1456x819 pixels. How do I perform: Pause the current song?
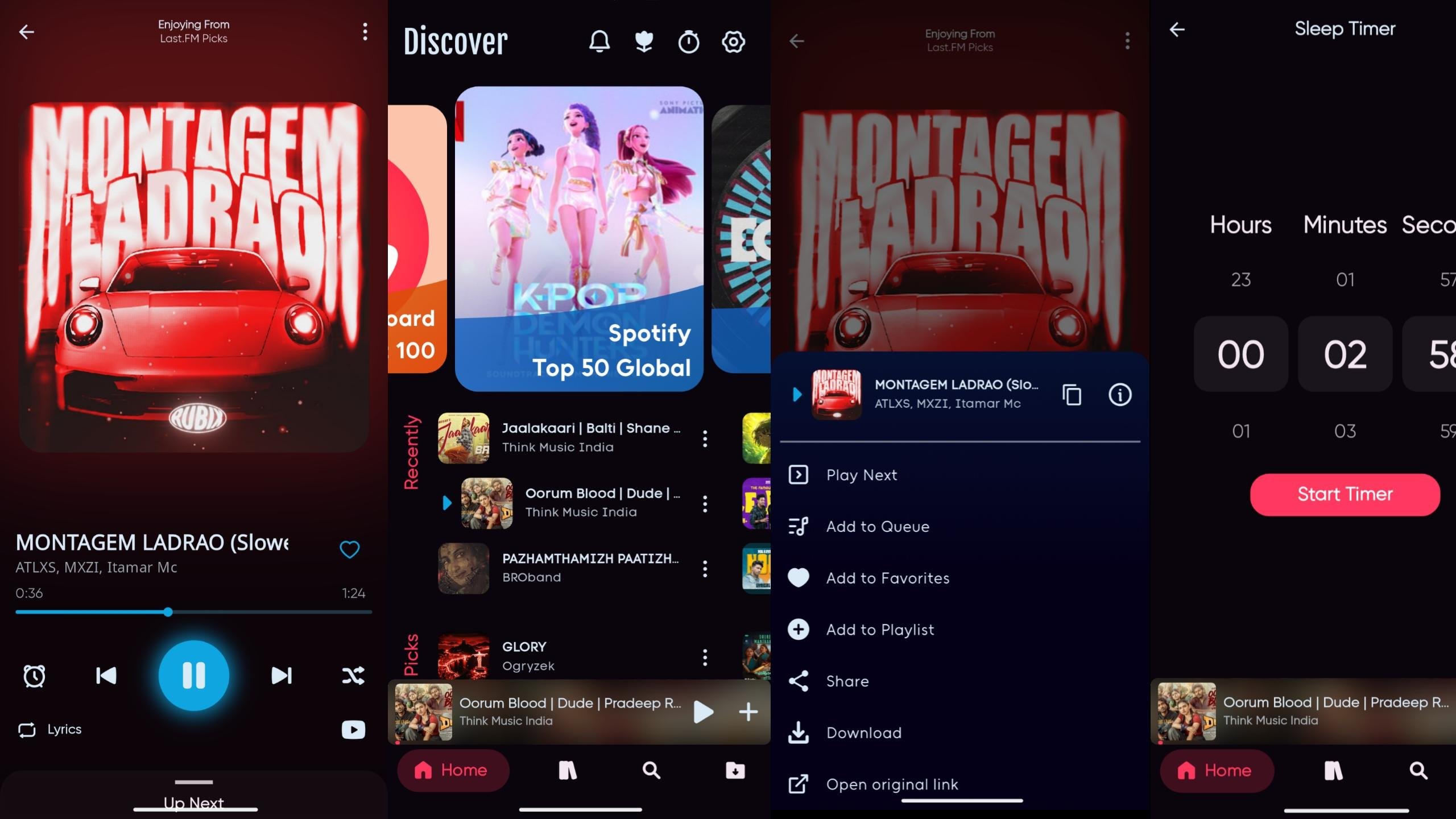pos(193,676)
